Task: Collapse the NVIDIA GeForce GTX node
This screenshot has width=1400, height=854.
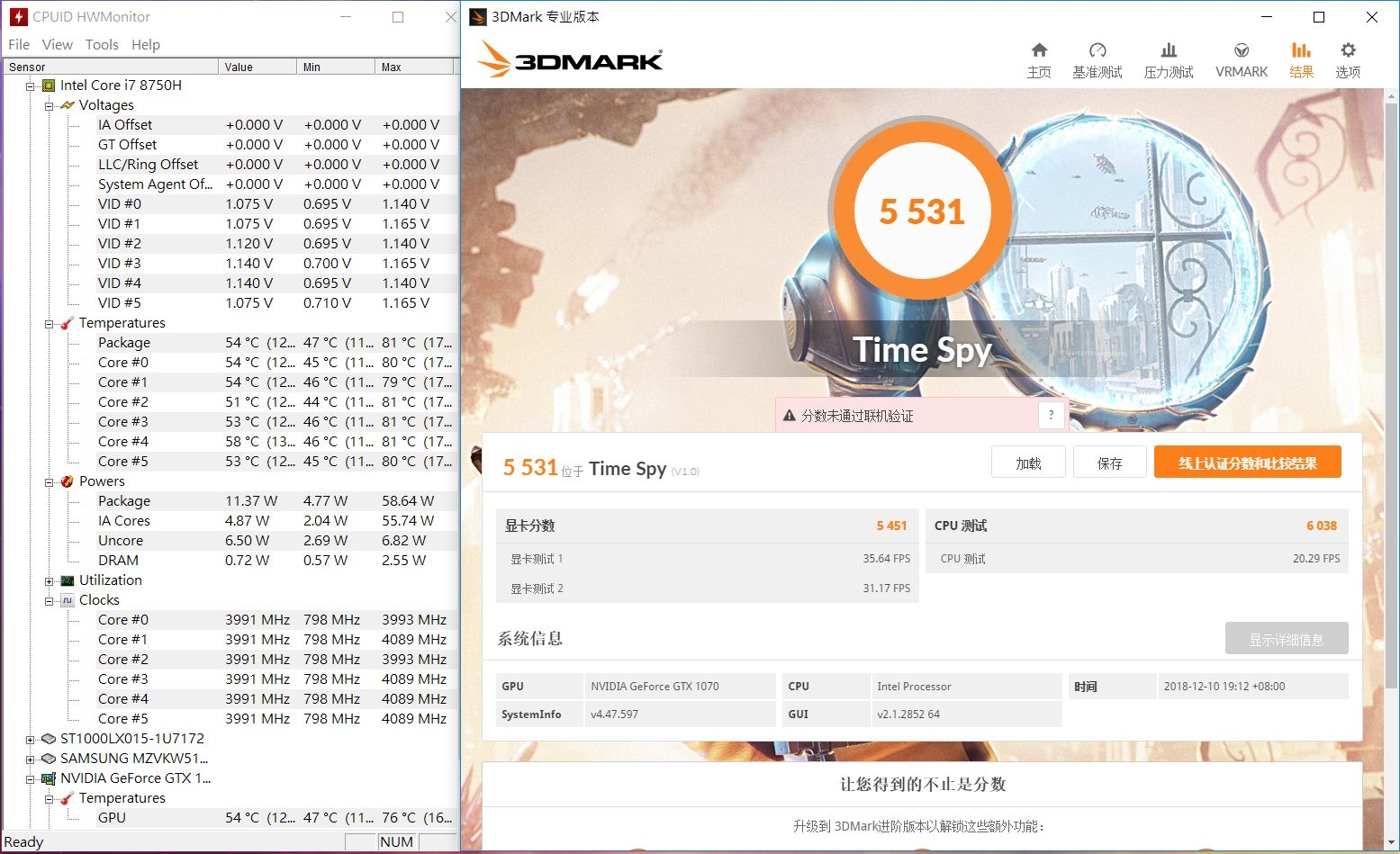Action: point(30,779)
